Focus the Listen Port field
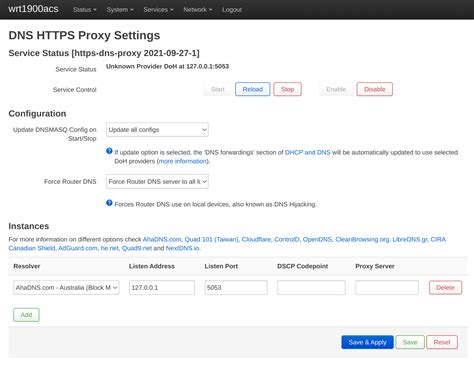Viewport: 474px width, 367px height. [x=236, y=287]
